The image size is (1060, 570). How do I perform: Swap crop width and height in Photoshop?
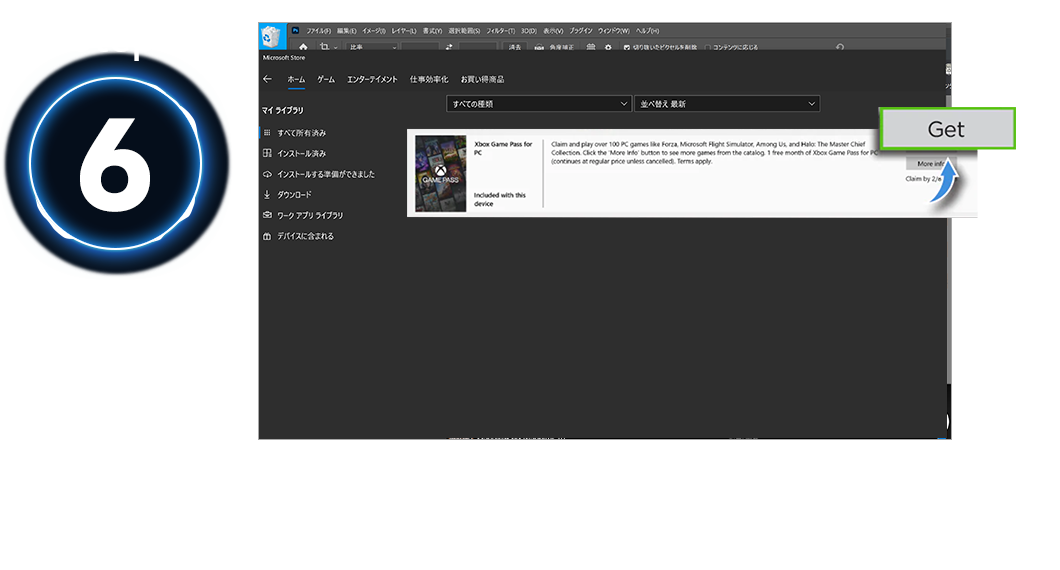449,47
